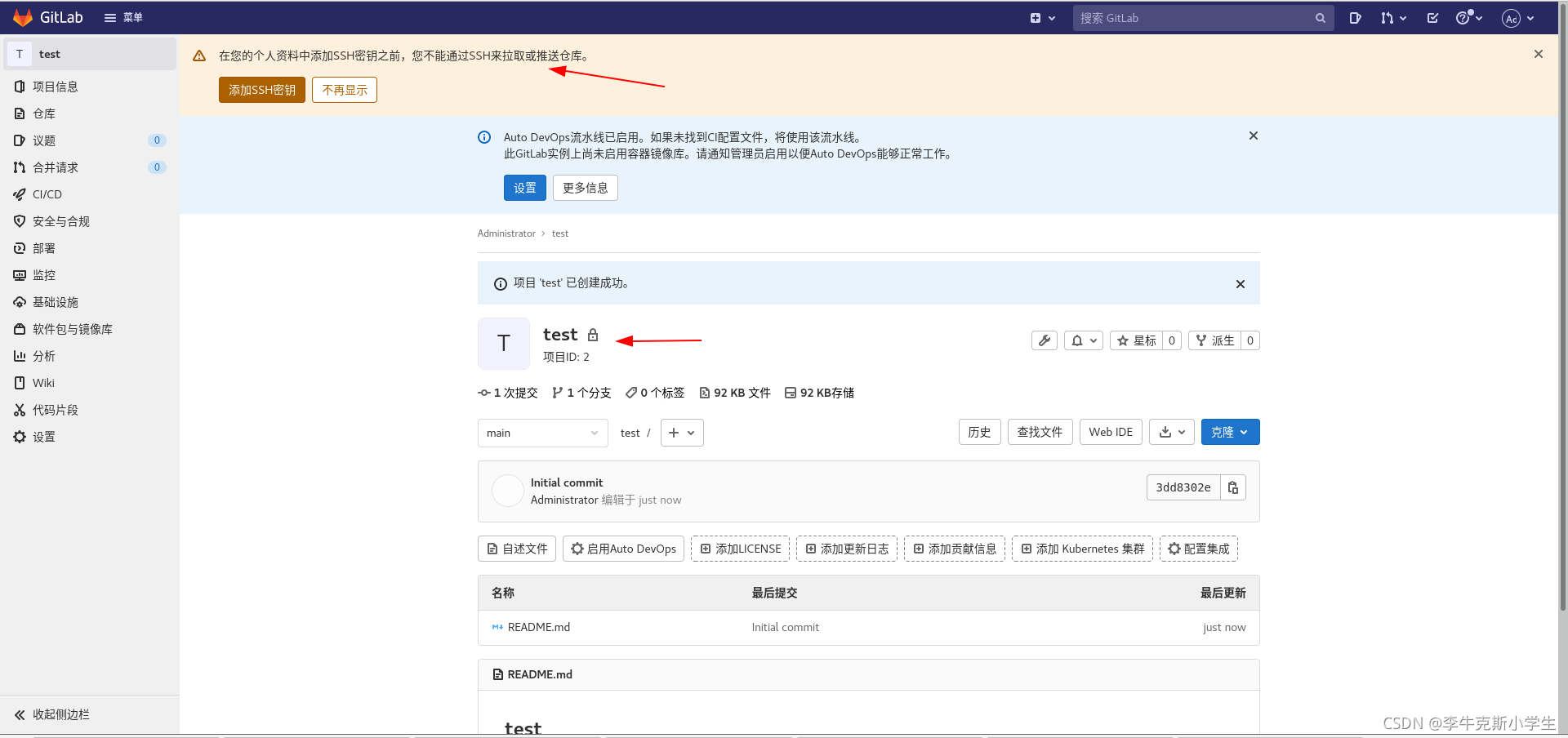
Task: Click the 不再显示 button
Action: pyautogui.click(x=345, y=90)
